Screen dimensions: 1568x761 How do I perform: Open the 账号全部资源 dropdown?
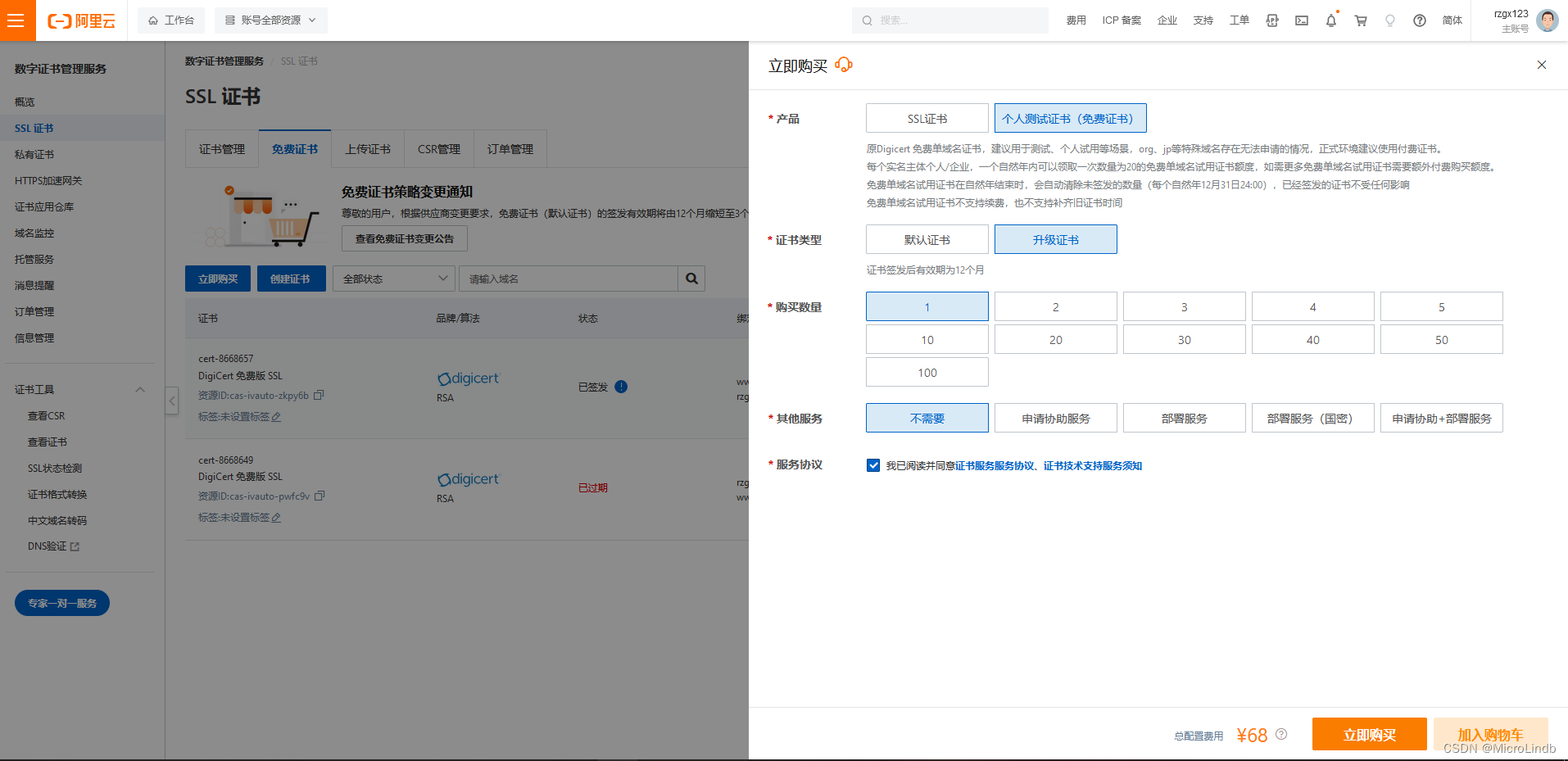pos(270,20)
